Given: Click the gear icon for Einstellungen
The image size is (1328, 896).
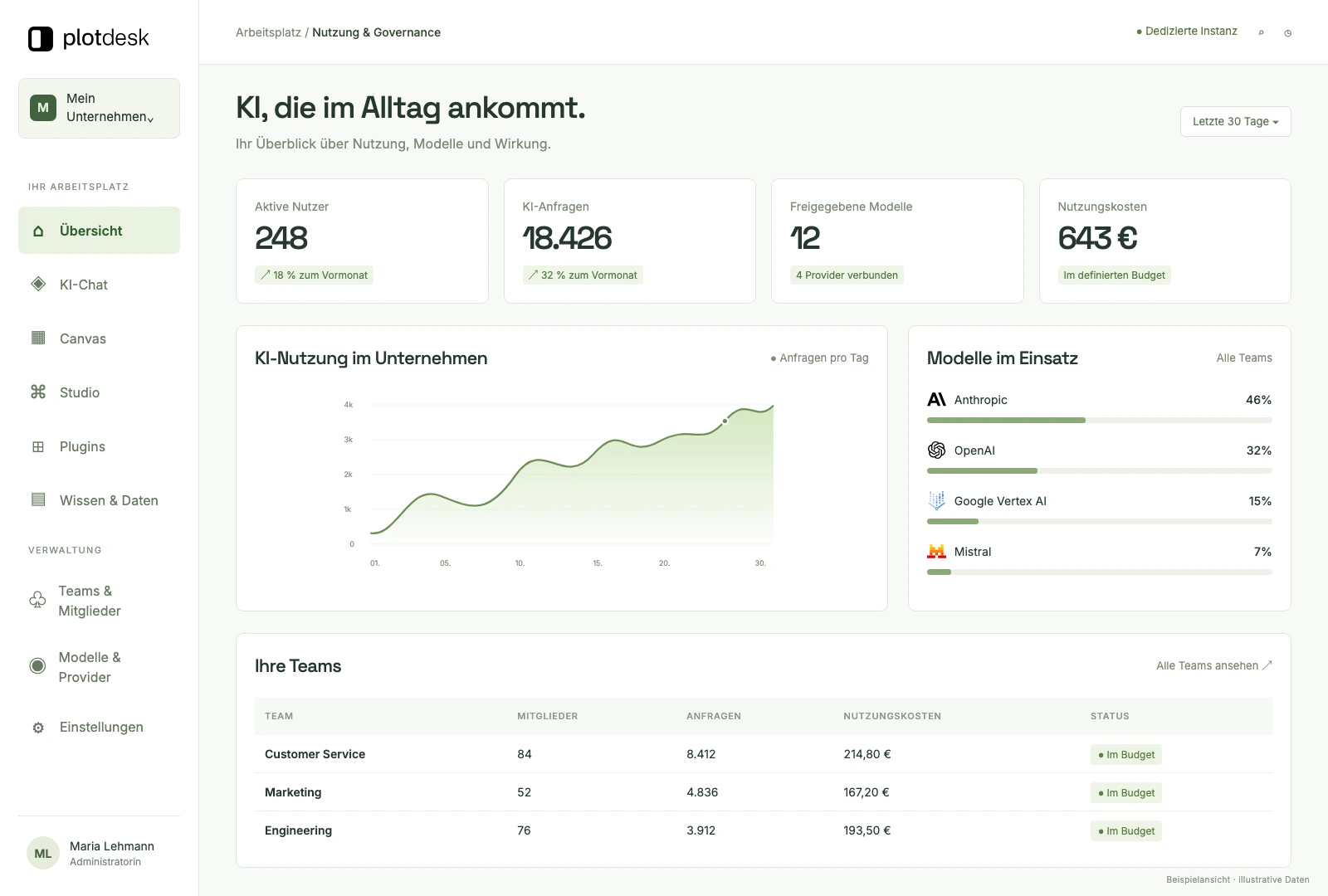Looking at the screenshot, I should [x=38, y=728].
